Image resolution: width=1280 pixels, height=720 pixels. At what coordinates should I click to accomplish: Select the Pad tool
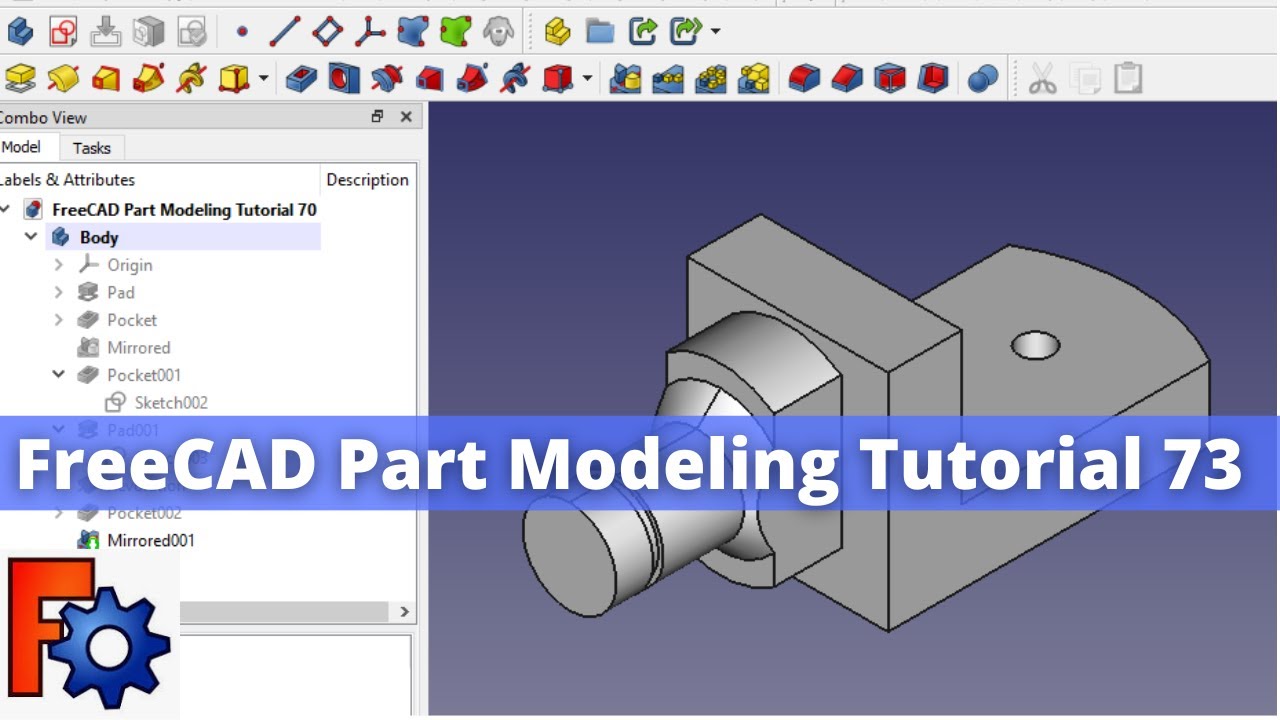[20, 78]
